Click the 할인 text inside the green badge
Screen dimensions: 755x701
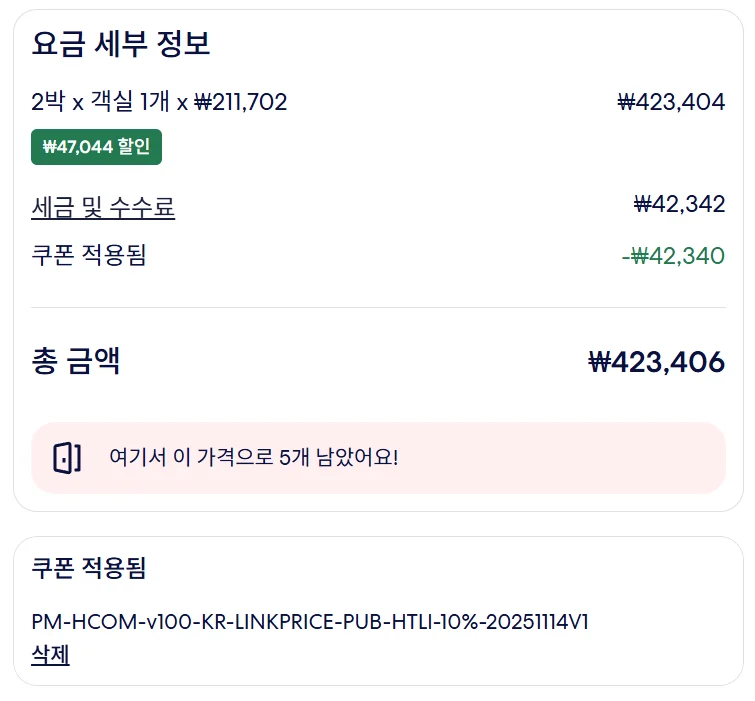pos(134,146)
